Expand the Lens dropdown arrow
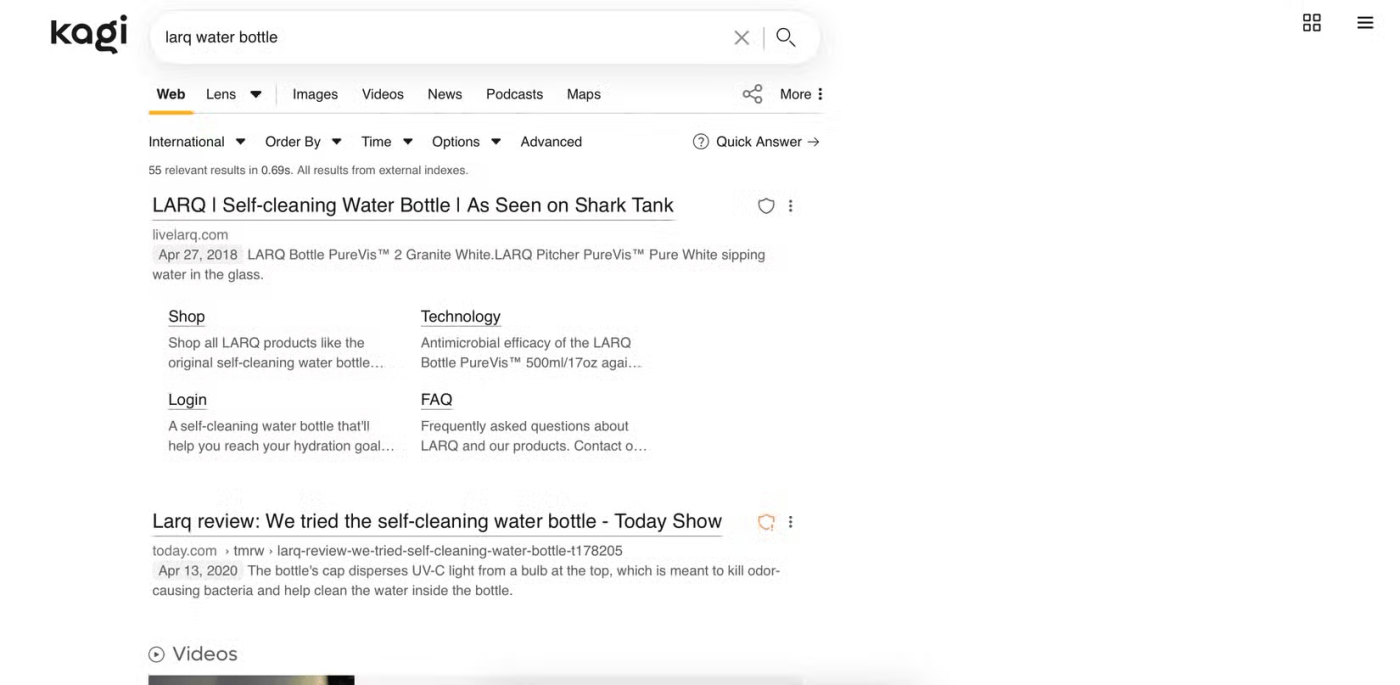This screenshot has width=1400, height=685. pos(256,95)
